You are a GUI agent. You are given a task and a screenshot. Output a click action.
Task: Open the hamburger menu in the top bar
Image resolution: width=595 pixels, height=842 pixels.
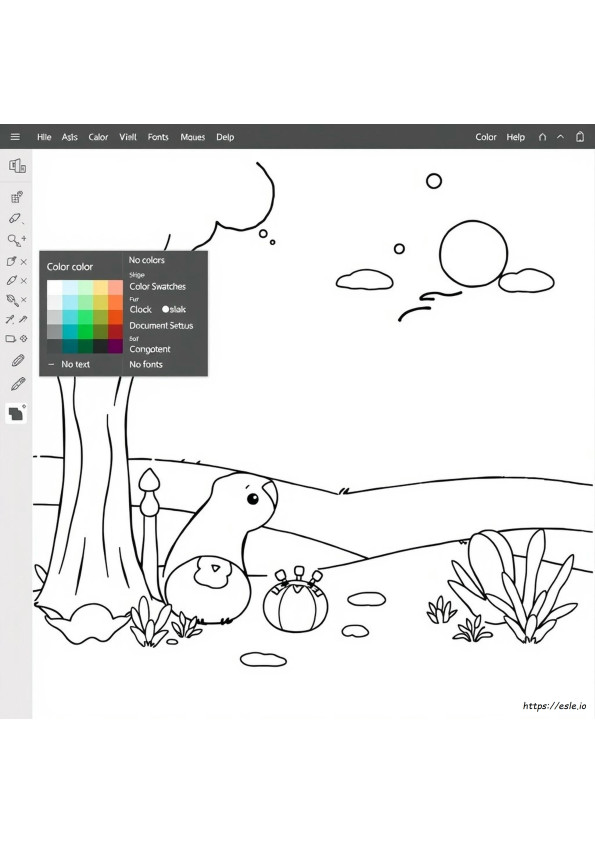tap(15, 137)
